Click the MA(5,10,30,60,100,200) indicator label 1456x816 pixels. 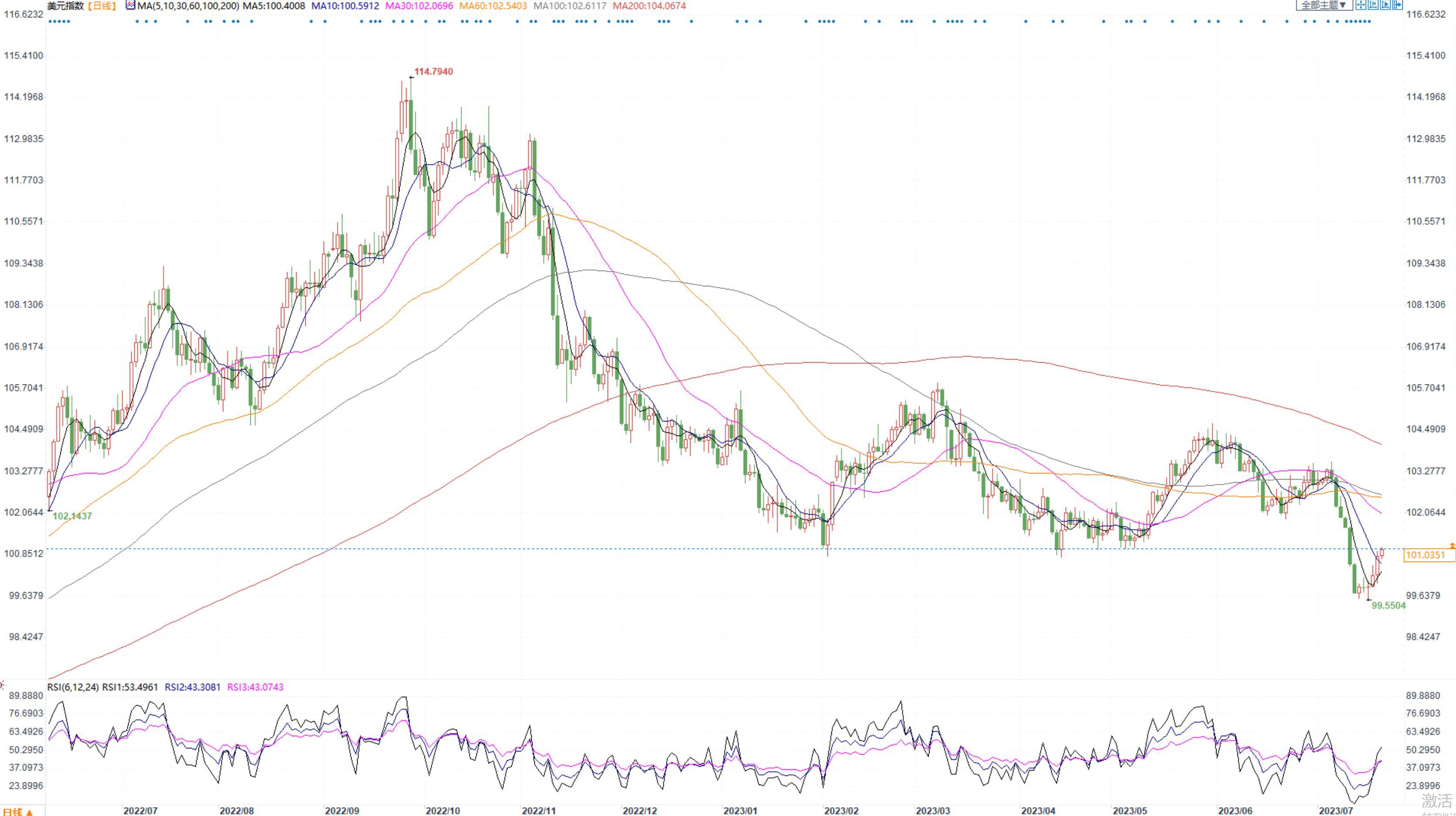(x=188, y=6)
